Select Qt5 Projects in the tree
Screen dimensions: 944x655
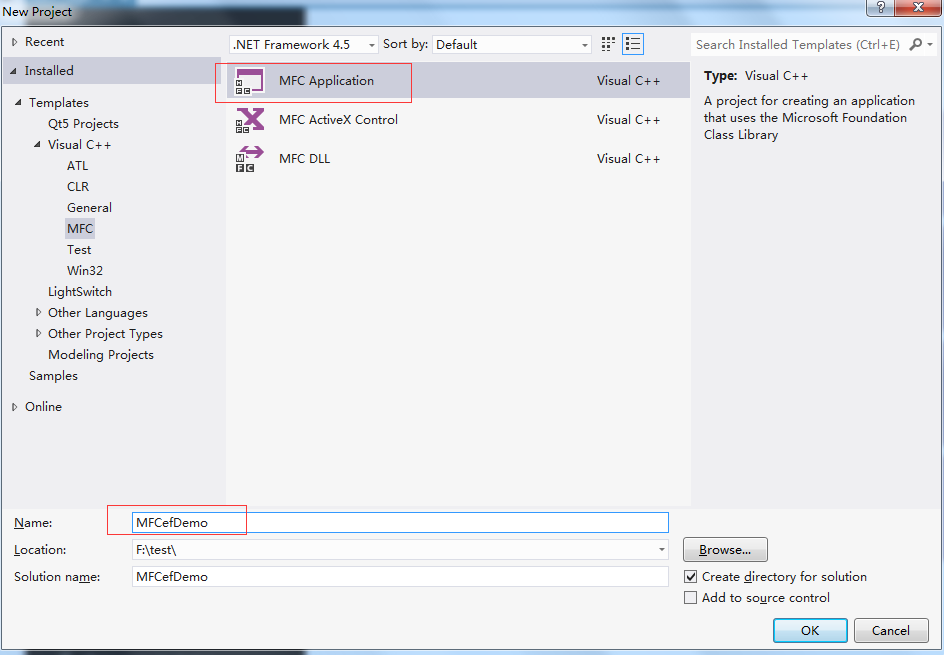click(x=83, y=123)
